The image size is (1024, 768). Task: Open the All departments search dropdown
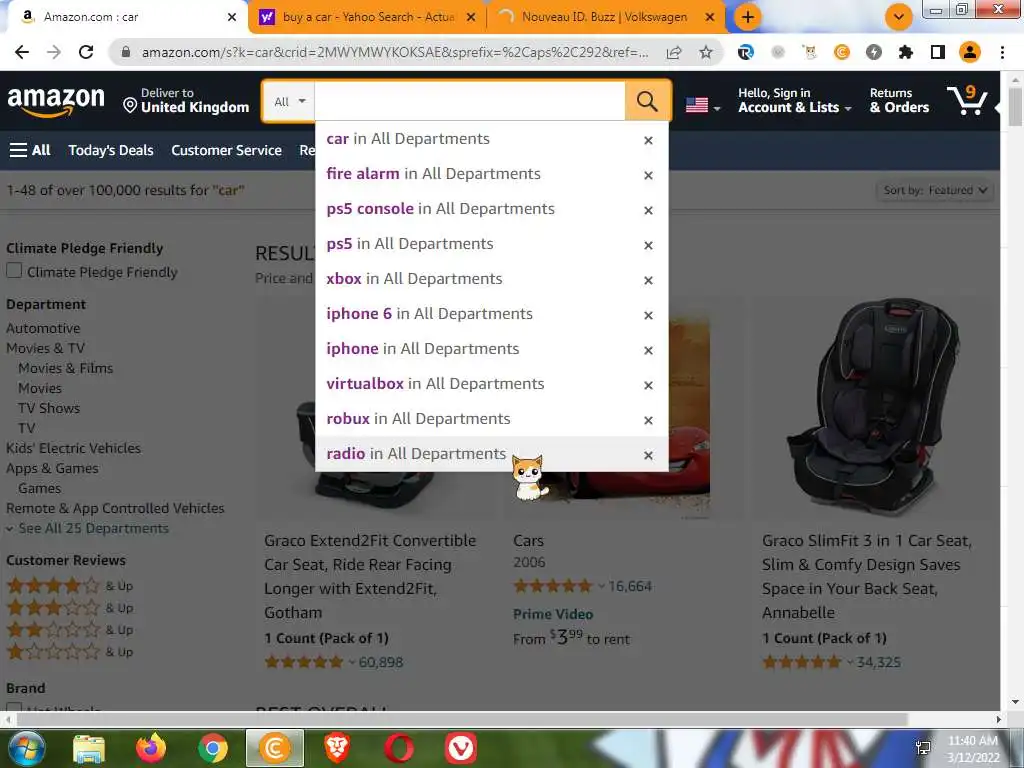click(x=289, y=101)
